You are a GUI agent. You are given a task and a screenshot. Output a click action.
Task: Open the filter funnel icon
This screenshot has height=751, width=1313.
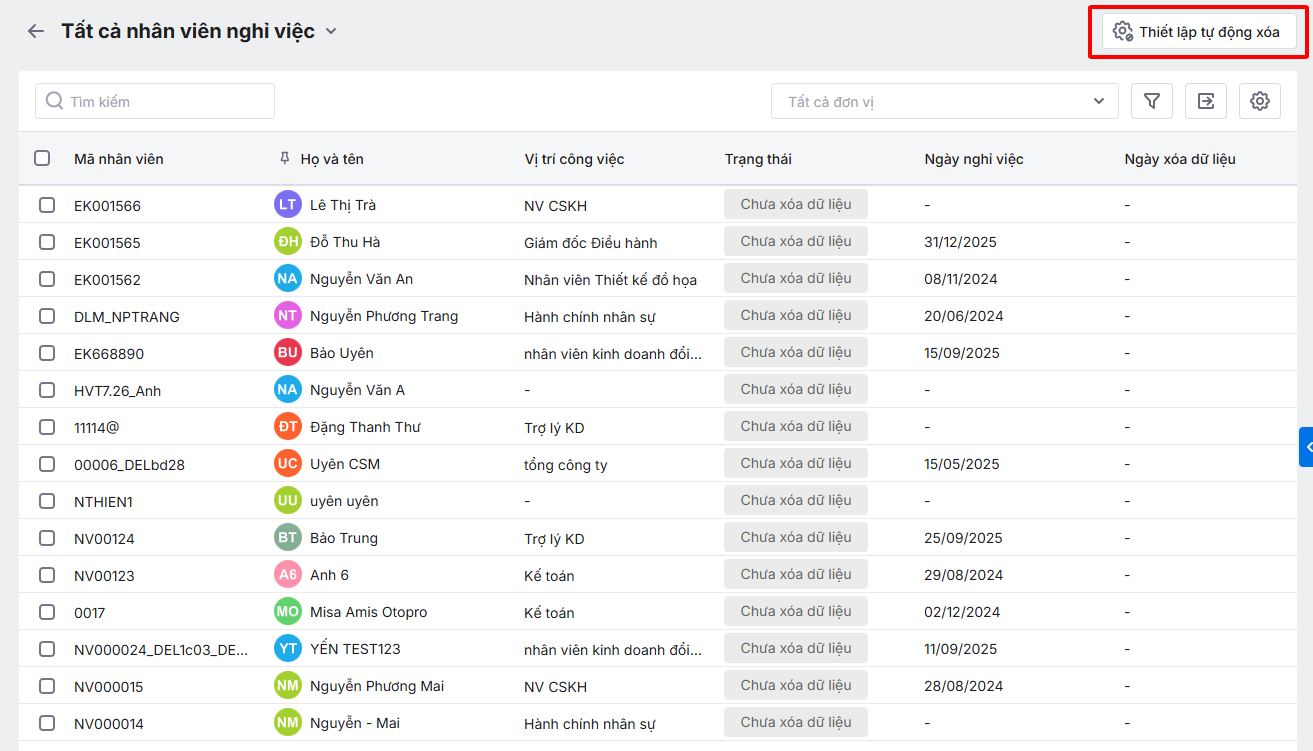click(x=1152, y=101)
